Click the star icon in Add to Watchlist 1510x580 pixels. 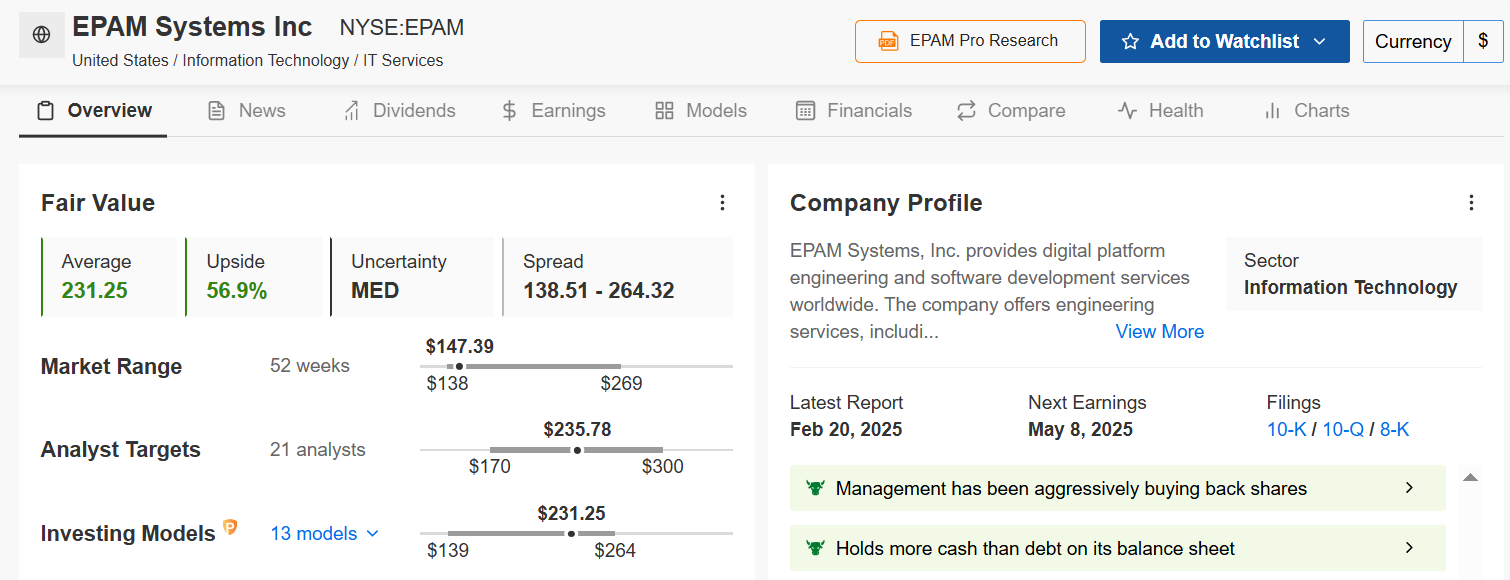click(1130, 42)
